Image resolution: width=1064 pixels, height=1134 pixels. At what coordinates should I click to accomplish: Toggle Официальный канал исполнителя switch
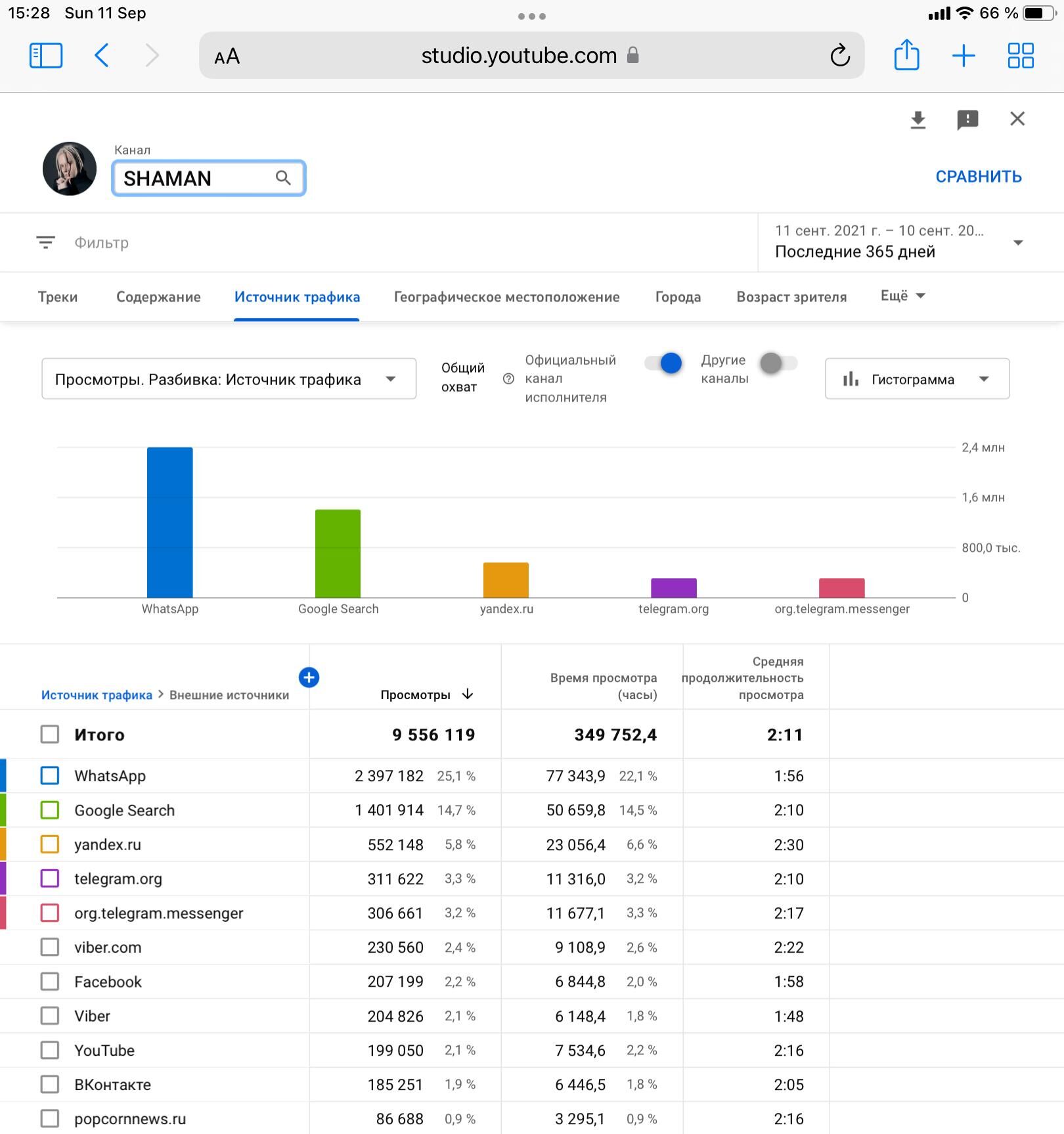pyautogui.click(x=663, y=363)
